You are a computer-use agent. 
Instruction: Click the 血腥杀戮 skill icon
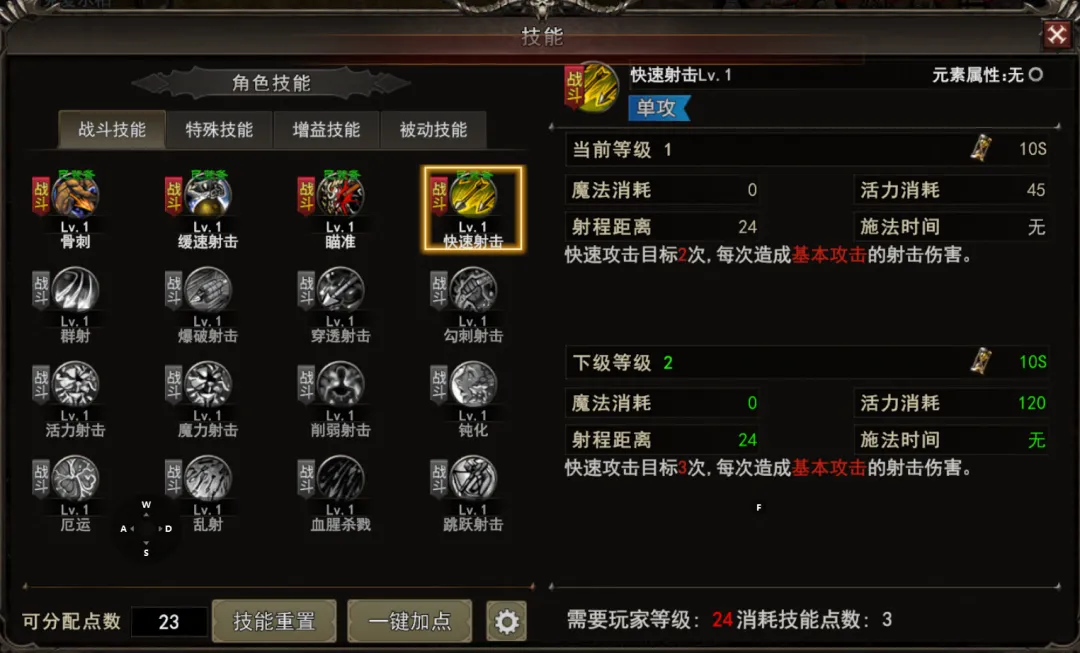[x=340, y=479]
